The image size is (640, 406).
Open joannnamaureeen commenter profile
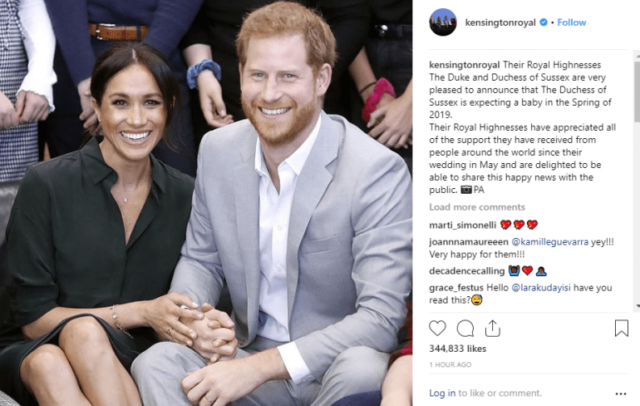pos(469,242)
